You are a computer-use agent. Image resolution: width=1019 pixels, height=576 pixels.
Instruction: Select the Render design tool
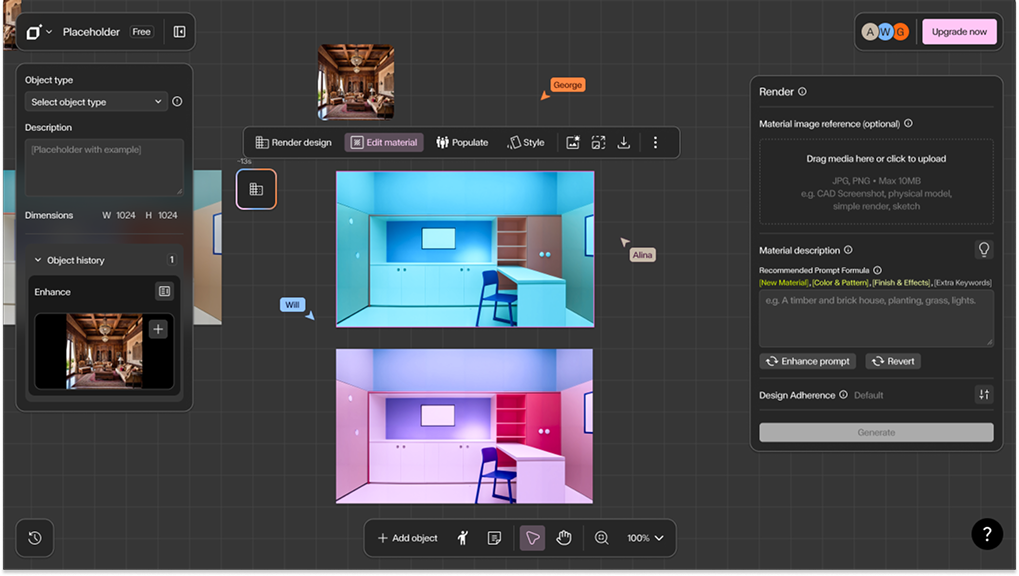(x=293, y=142)
